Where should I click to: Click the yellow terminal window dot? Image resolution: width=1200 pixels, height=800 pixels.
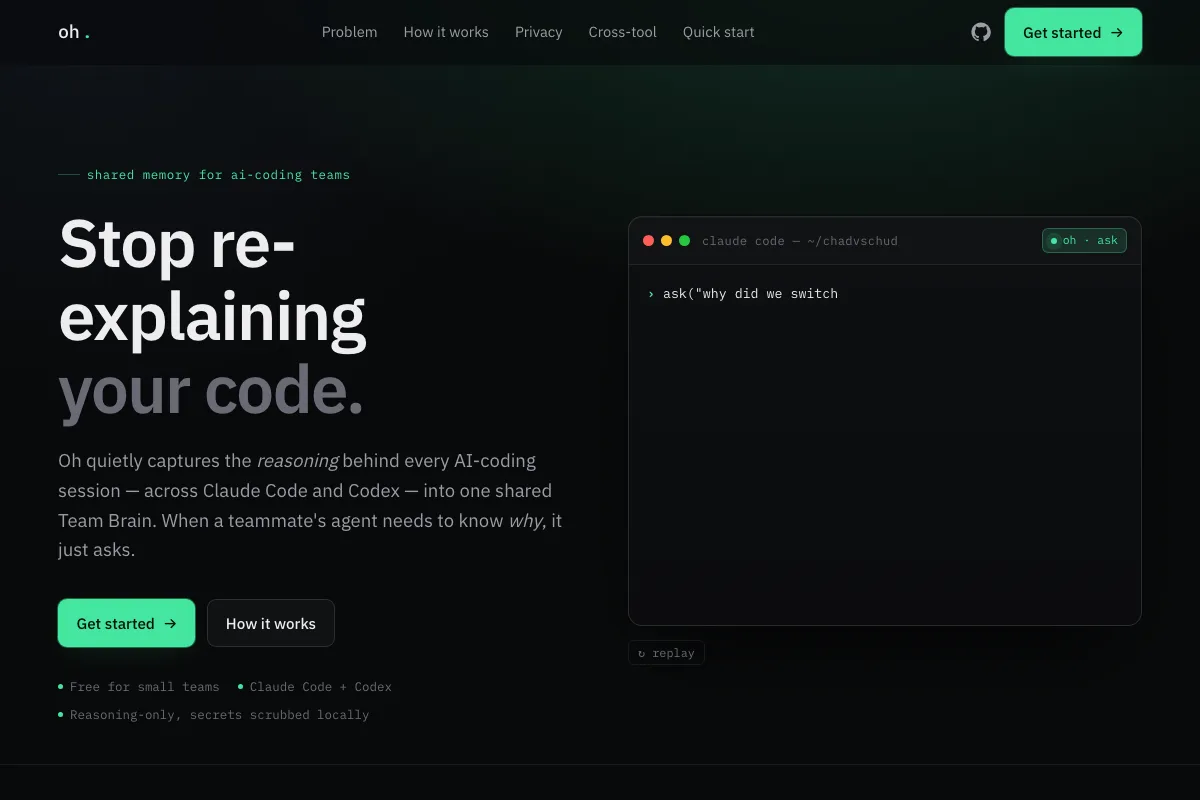tap(666, 241)
